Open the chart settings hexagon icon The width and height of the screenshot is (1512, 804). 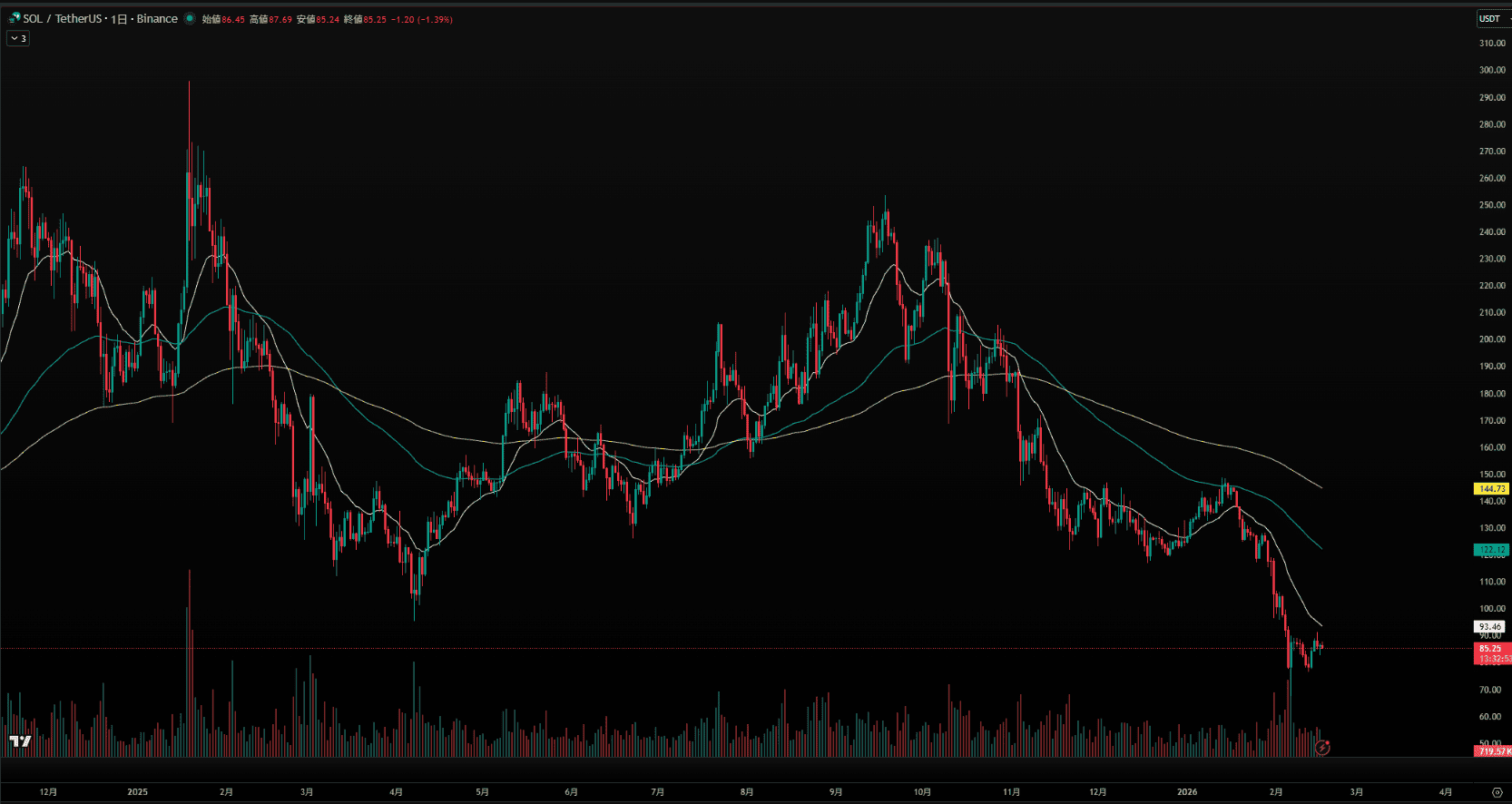(x=1497, y=792)
